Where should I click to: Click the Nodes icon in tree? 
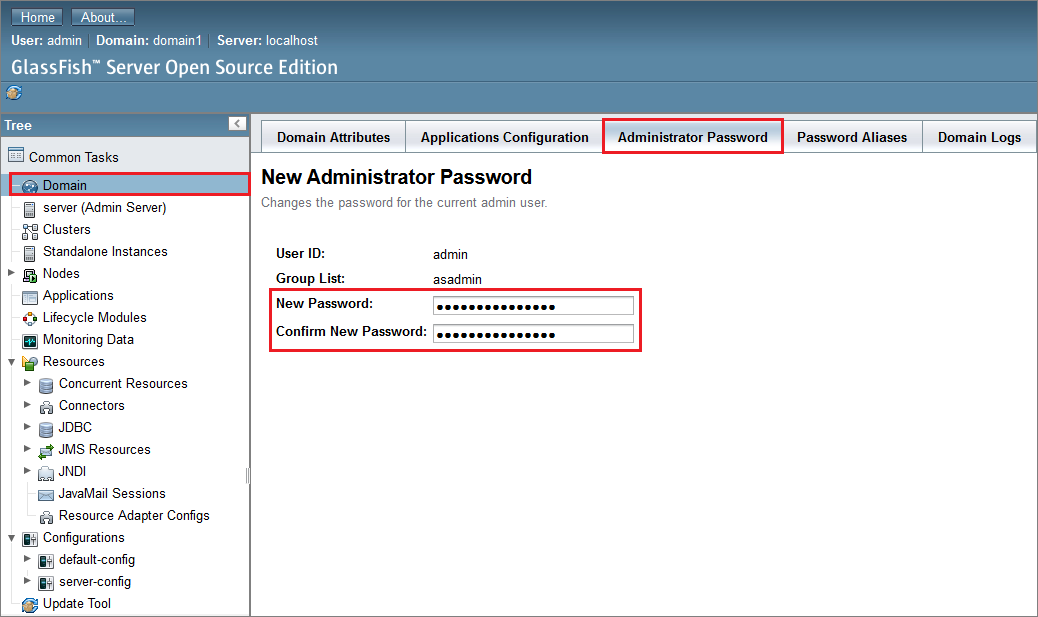click(30, 275)
